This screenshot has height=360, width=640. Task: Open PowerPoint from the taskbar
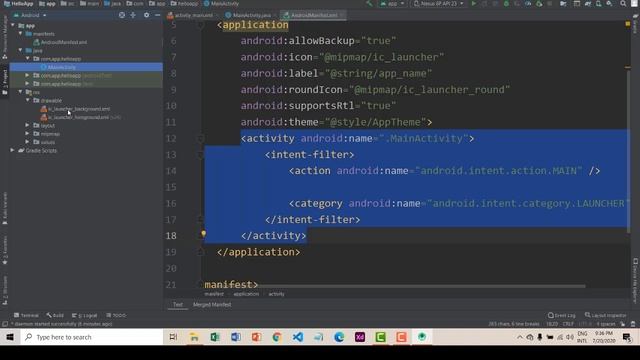click(256, 337)
